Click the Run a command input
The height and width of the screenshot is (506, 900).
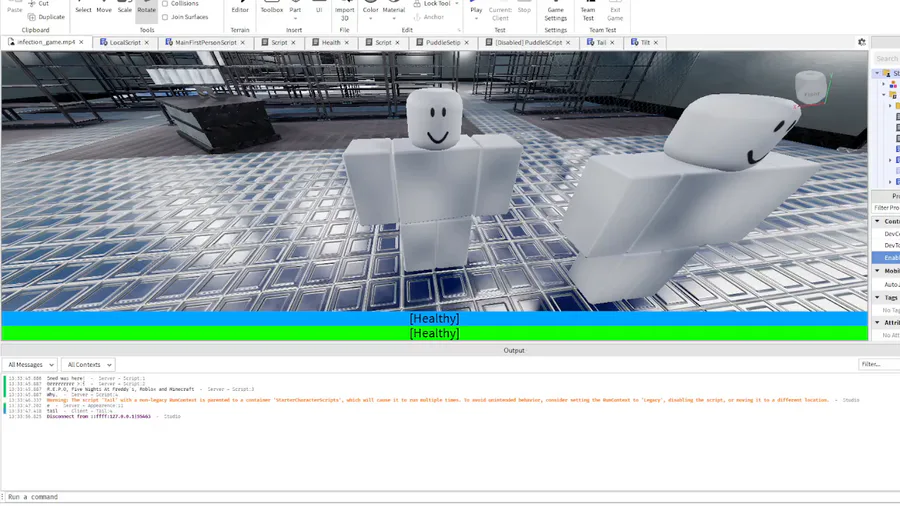pos(450,497)
